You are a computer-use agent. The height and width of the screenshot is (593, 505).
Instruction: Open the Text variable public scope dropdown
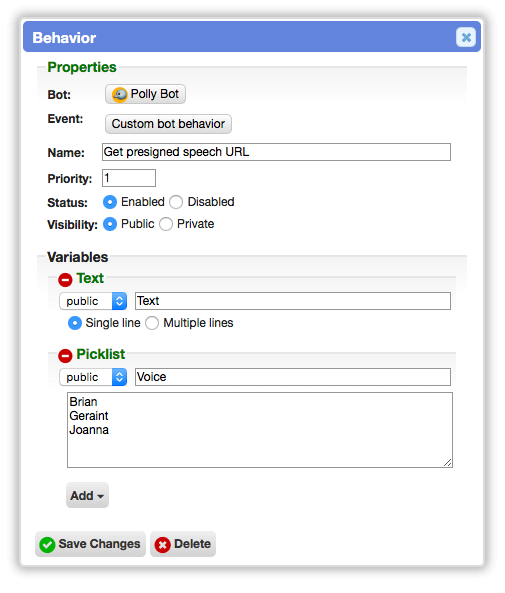coord(93,301)
